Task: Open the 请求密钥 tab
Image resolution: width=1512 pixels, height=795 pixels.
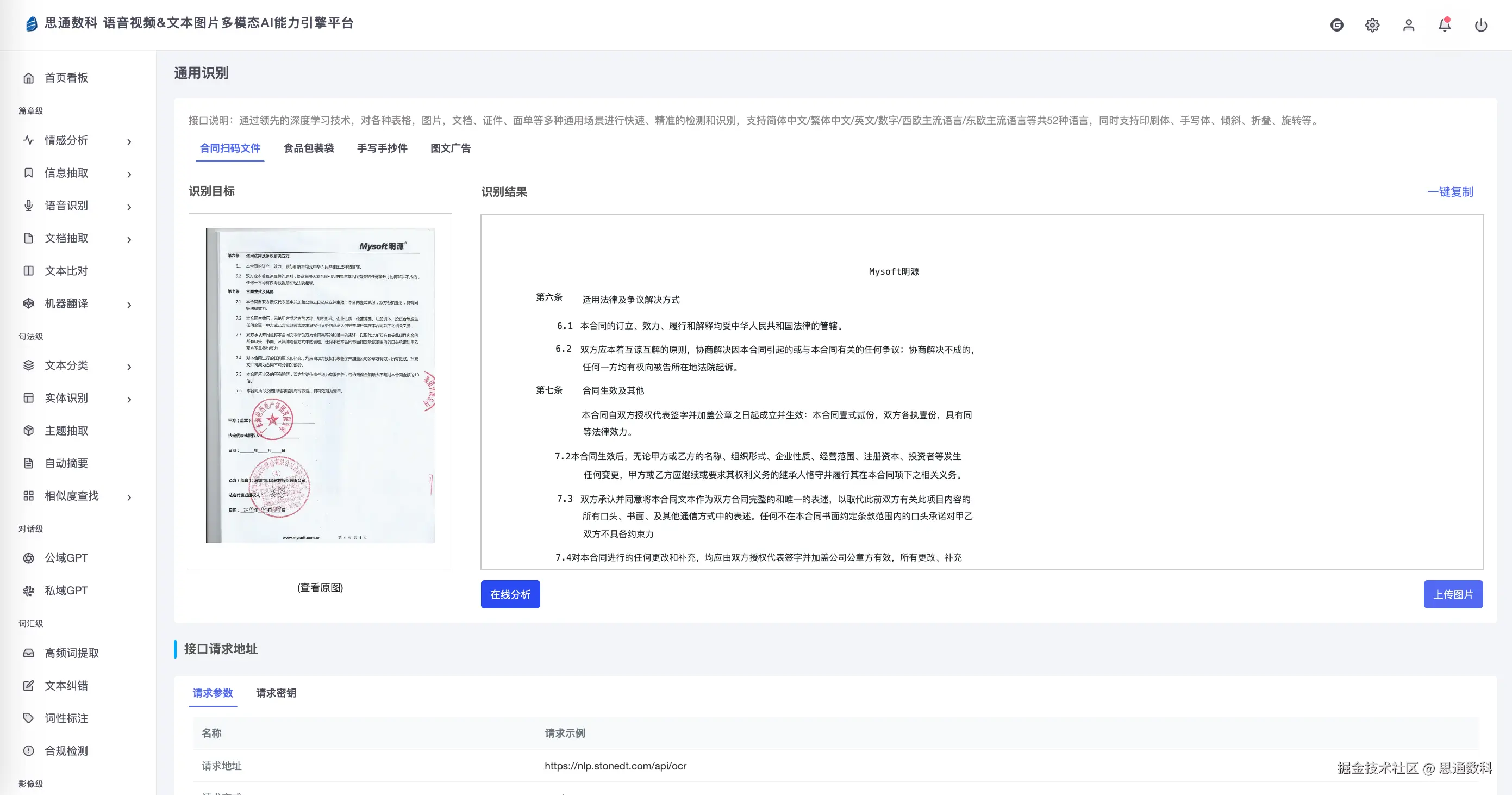Action: pos(276,693)
